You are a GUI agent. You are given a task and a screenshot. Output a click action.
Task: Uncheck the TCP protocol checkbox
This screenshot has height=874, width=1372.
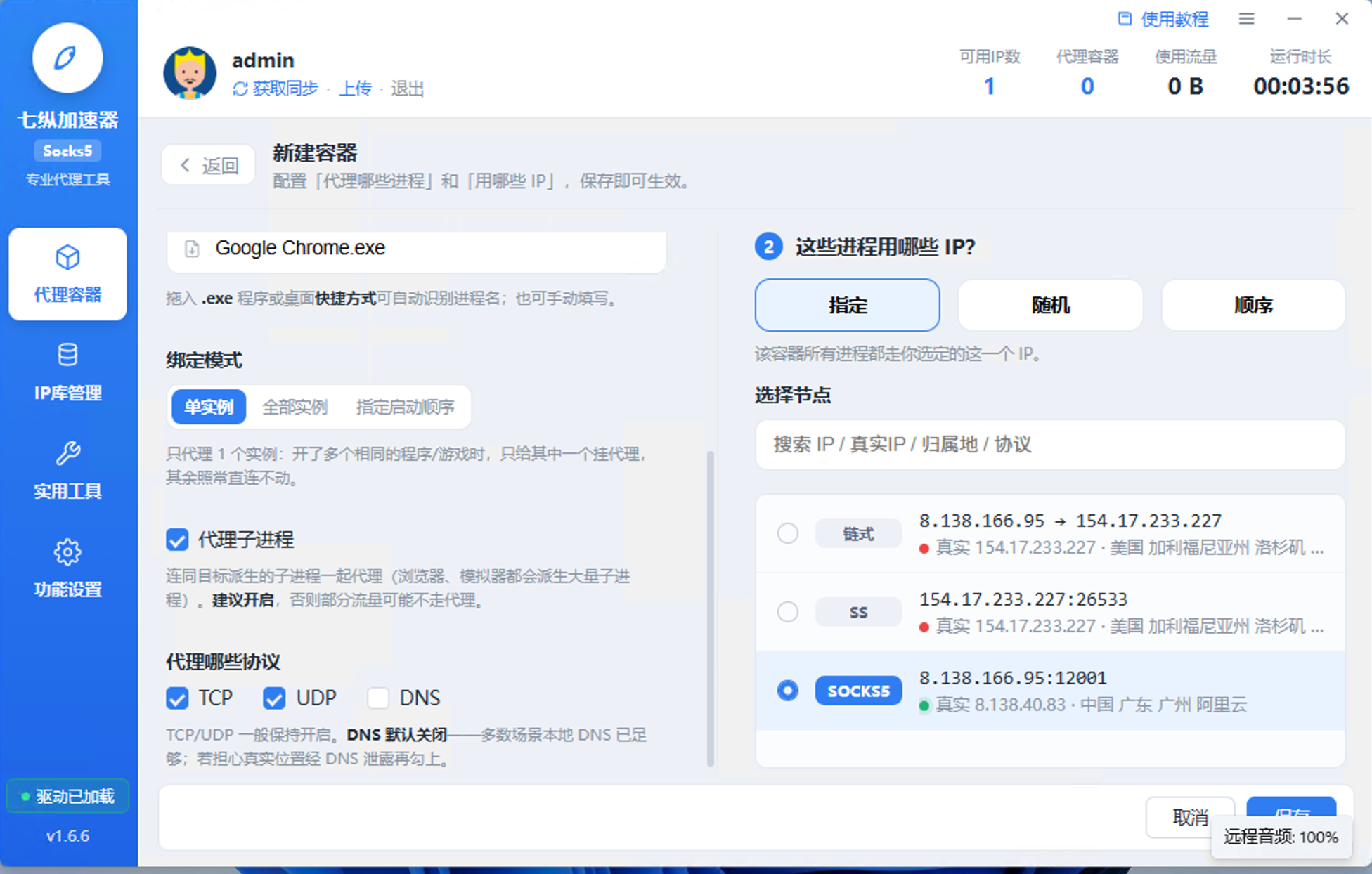click(177, 698)
